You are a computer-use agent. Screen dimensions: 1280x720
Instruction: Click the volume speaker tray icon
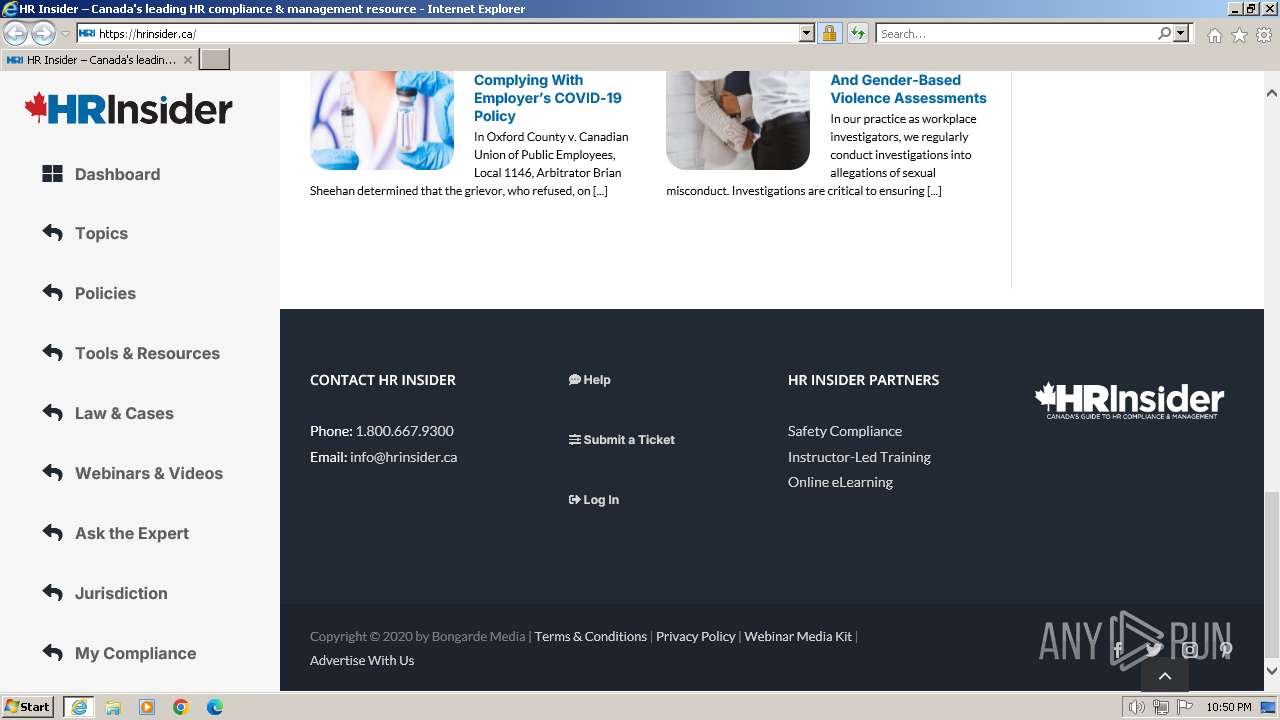tap(1137, 707)
